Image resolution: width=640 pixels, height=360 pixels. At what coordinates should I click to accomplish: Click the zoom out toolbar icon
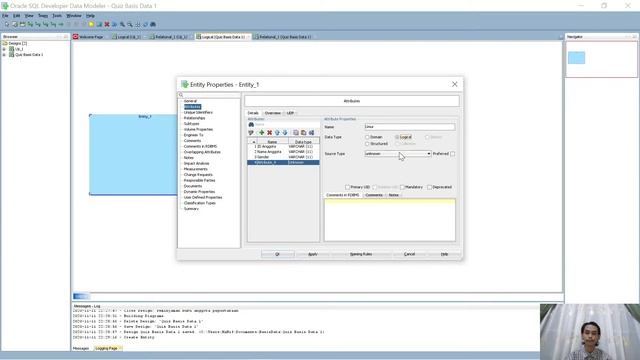(x=130, y=24)
